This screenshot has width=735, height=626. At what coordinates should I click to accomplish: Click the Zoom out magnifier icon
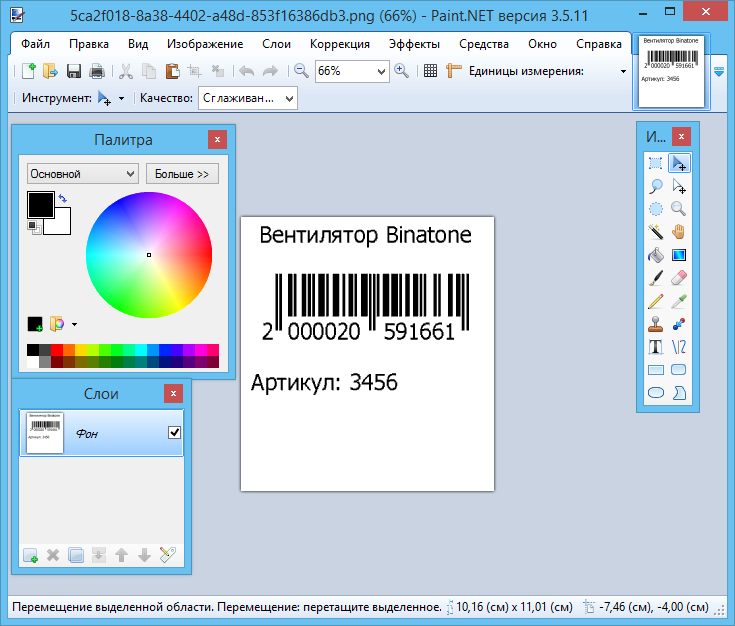click(301, 71)
